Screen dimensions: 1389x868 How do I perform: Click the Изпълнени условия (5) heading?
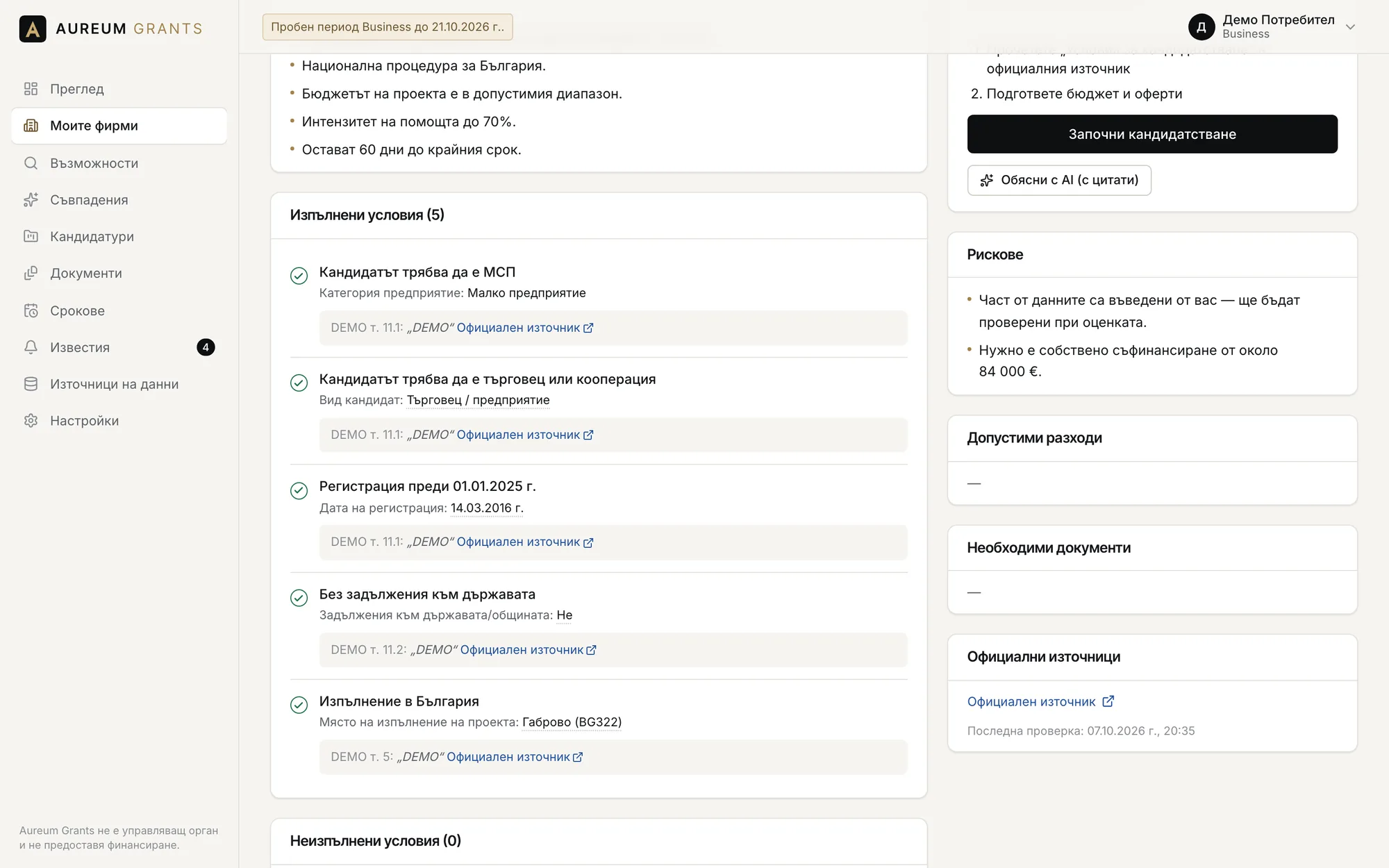[367, 215]
